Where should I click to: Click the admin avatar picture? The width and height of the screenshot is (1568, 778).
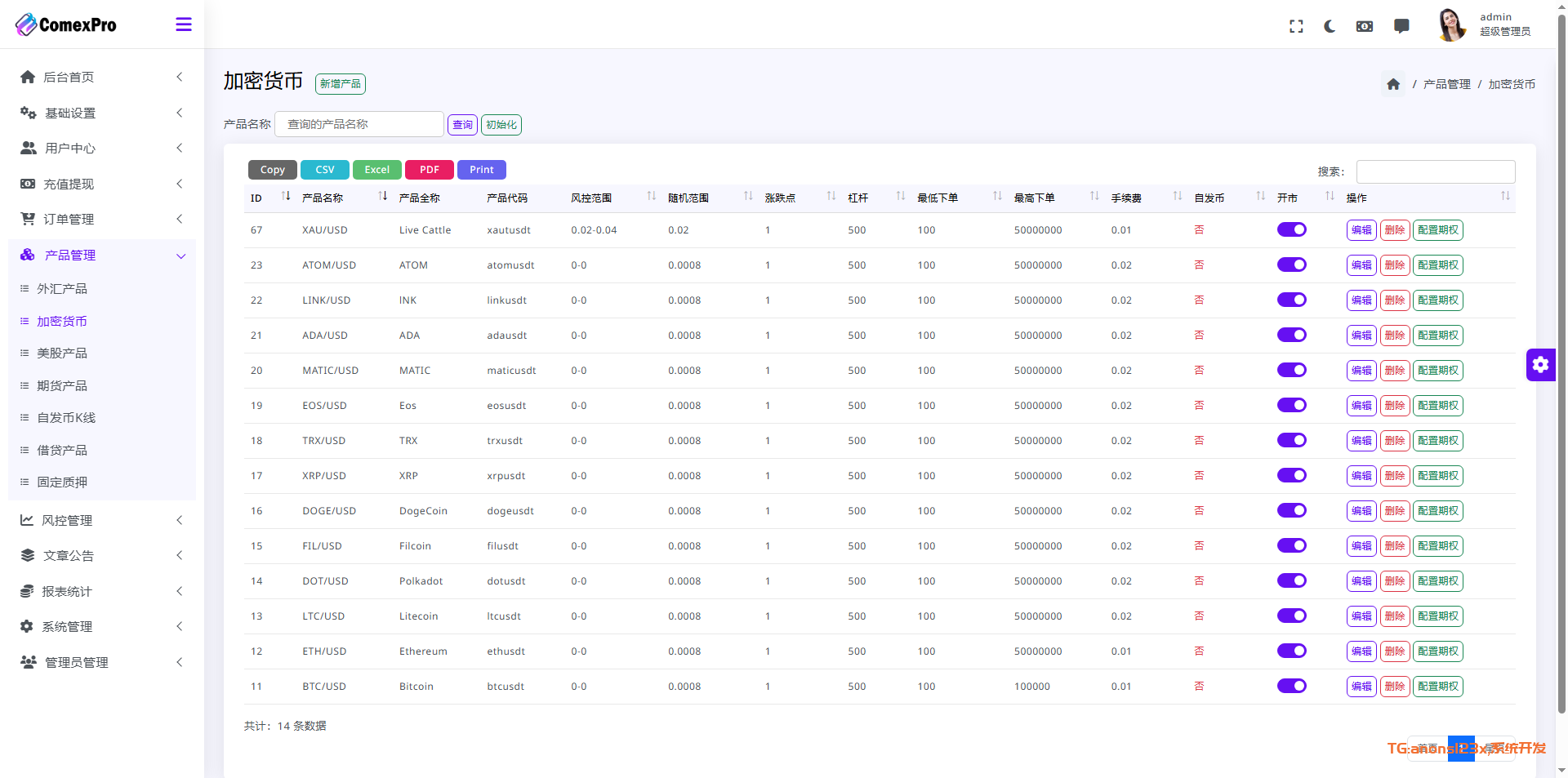click(1451, 24)
